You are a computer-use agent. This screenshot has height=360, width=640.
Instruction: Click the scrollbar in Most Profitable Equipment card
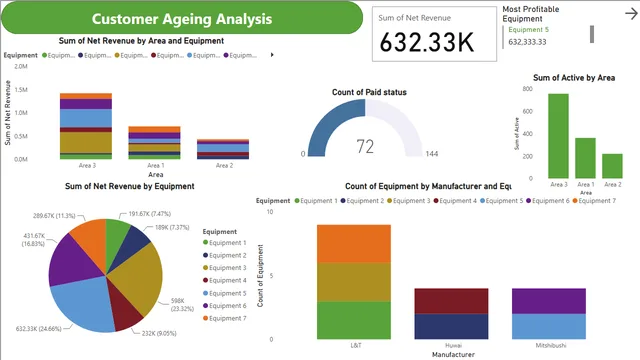592,34
